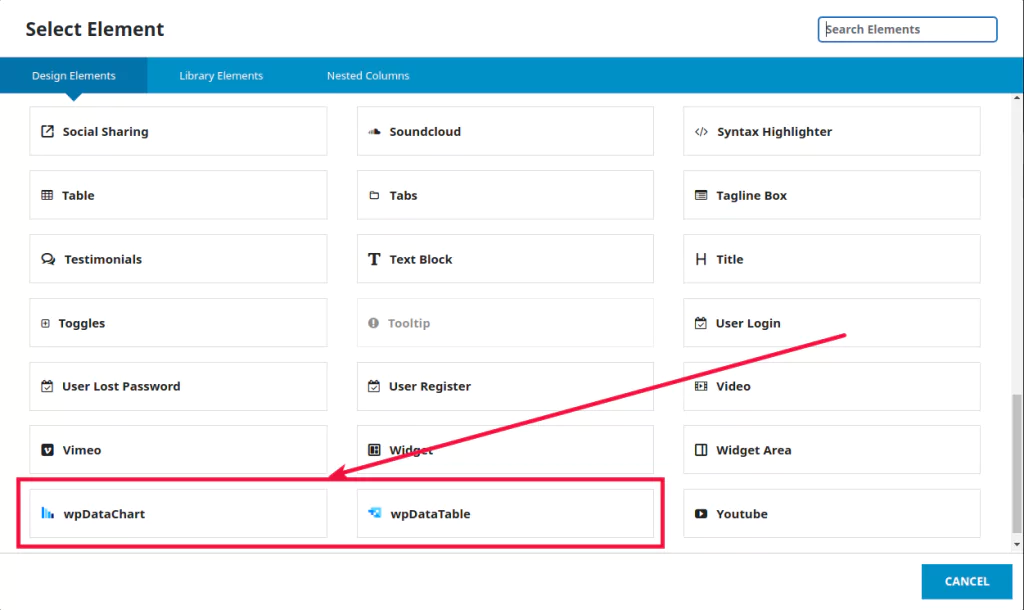The height and width of the screenshot is (610, 1024).
Task: Switch to the Library Elements tab
Action: click(221, 75)
